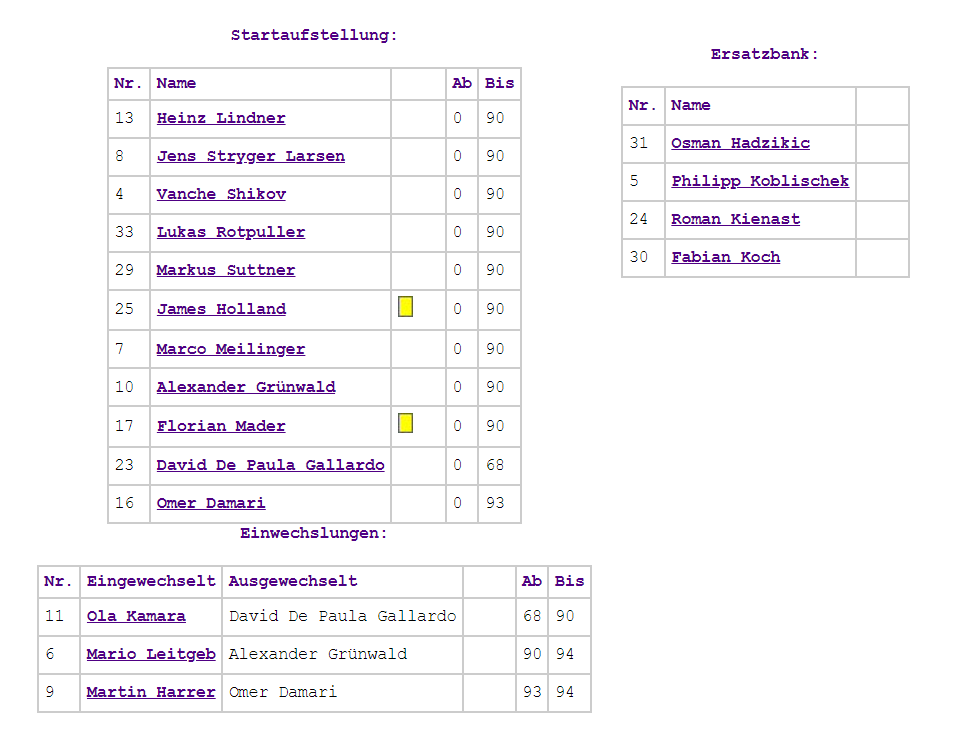Select Alexander Grünwald link in starting lineup

tap(246, 387)
